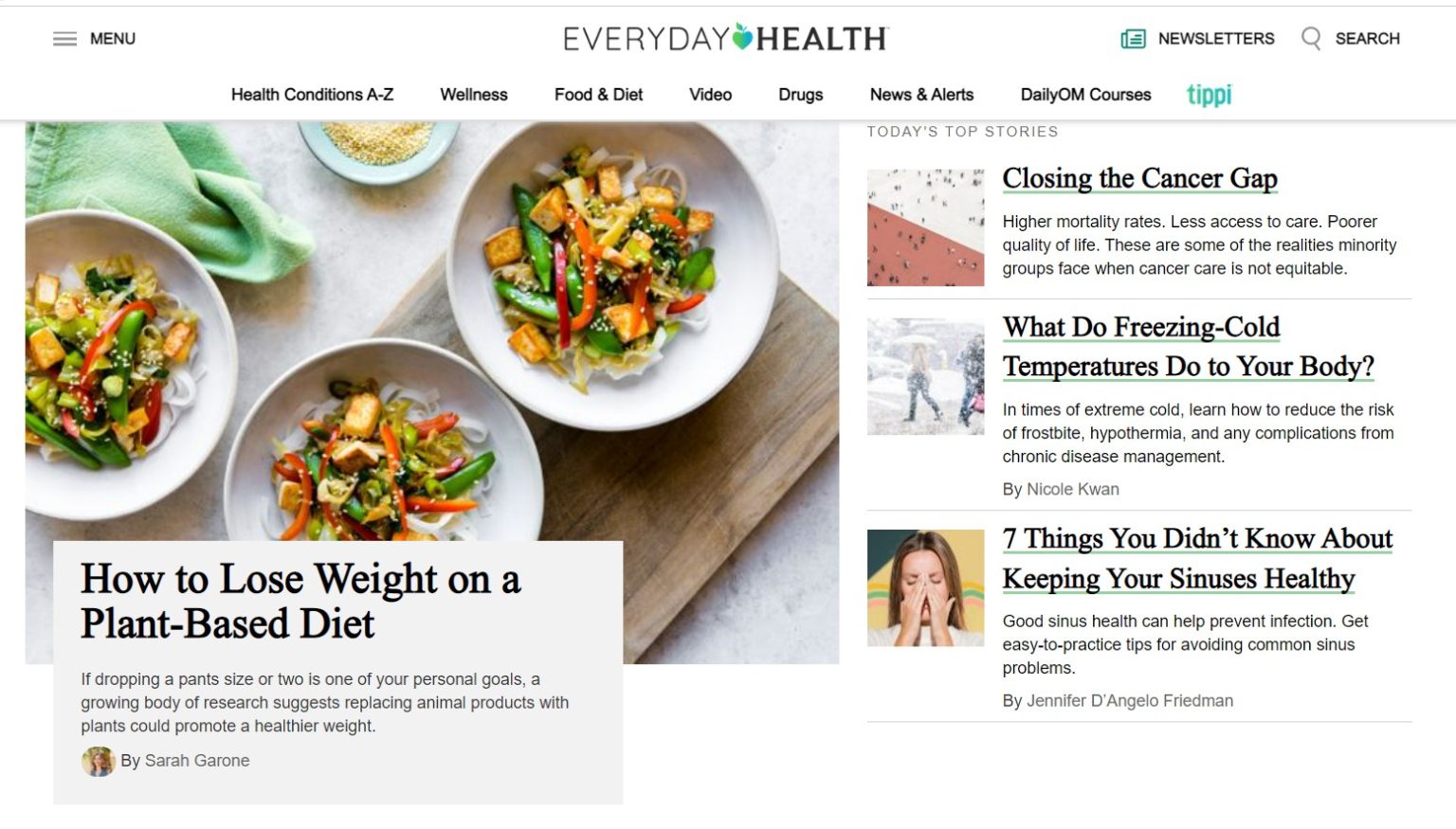
Task: Select the Wellness nav item
Action: [x=474, y=95]
